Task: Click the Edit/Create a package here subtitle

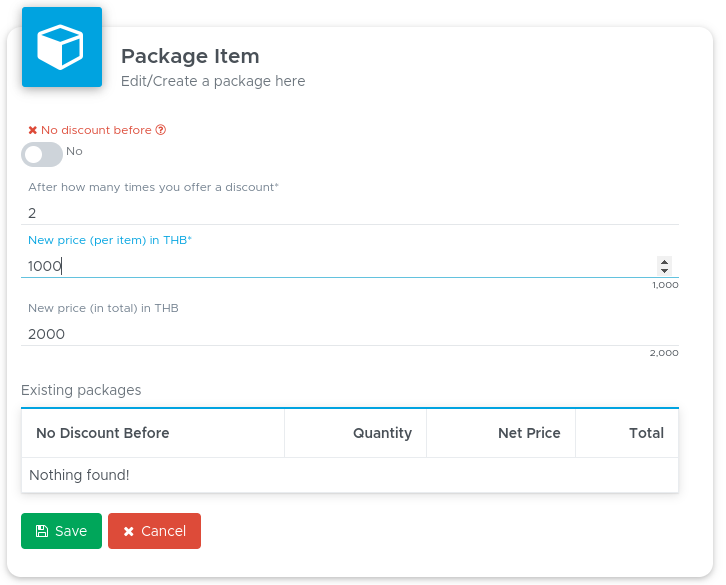Action: pyautogui.click(x=213, y=81)
